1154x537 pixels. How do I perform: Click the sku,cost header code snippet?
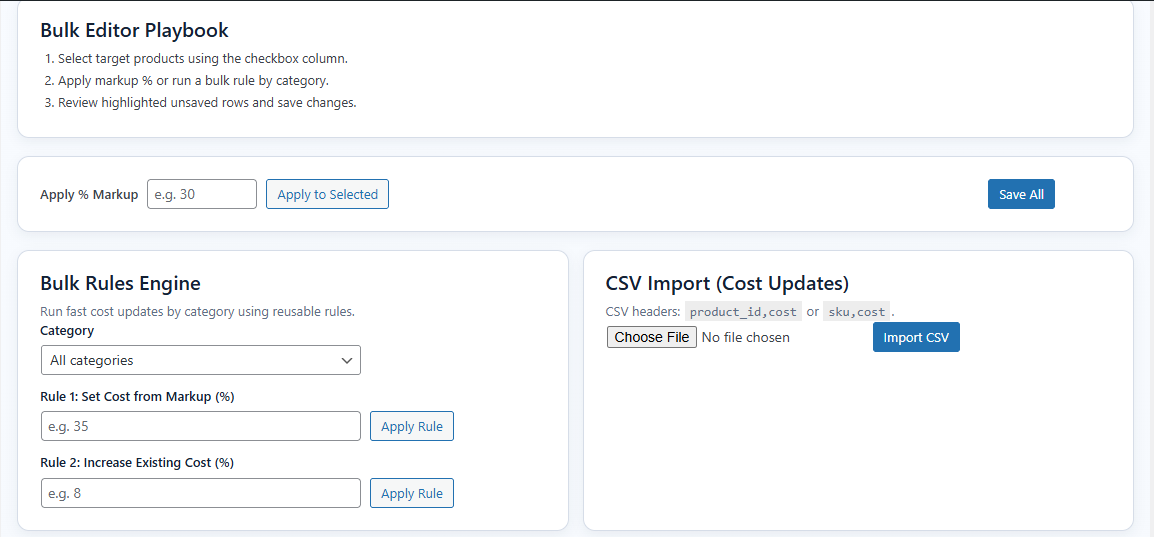coord(857,312)
